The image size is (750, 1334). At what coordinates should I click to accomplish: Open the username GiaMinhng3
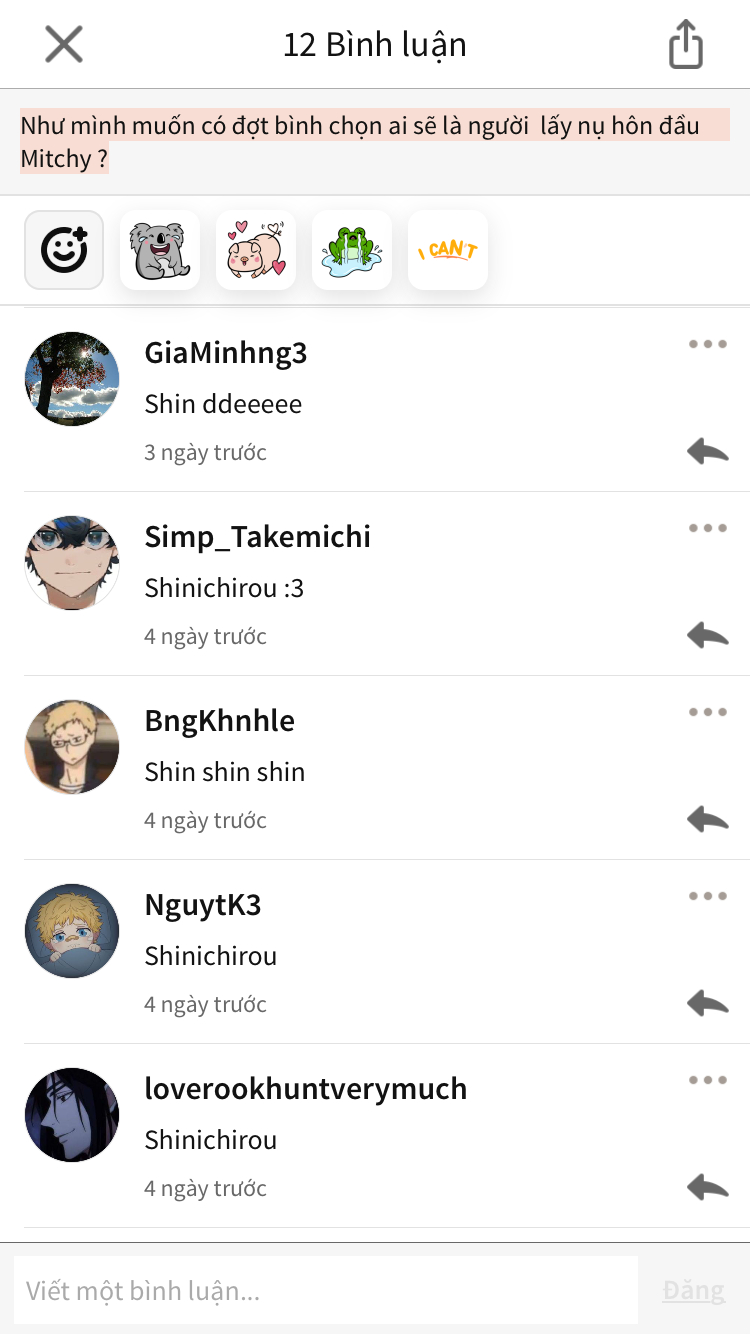(x=226, y=352)
